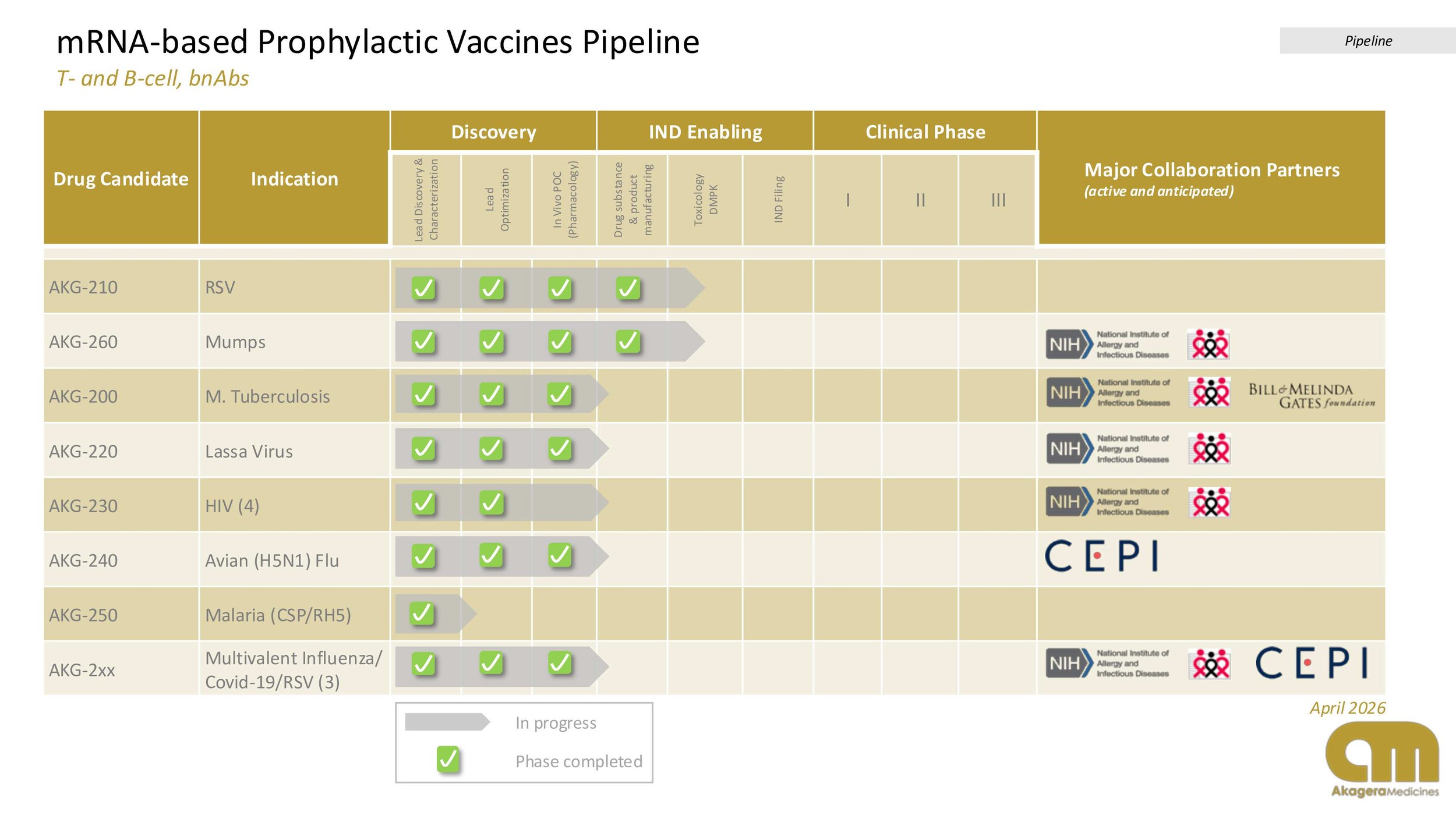Click the NIH logo in the Mumps row
The width and height of the screenshot is (1456, 819).
click(x=1107, y=344)
